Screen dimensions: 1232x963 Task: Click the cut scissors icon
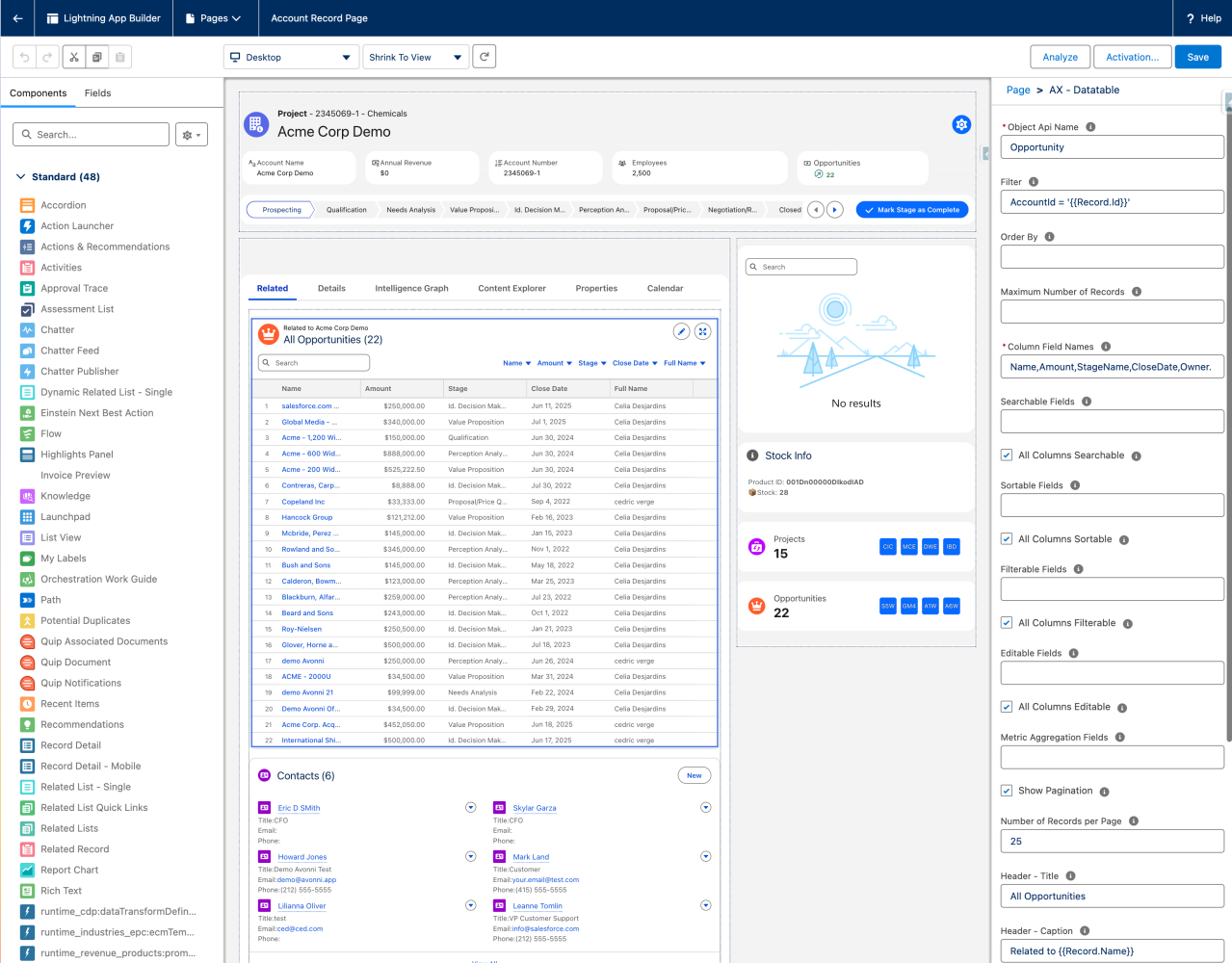73,57
